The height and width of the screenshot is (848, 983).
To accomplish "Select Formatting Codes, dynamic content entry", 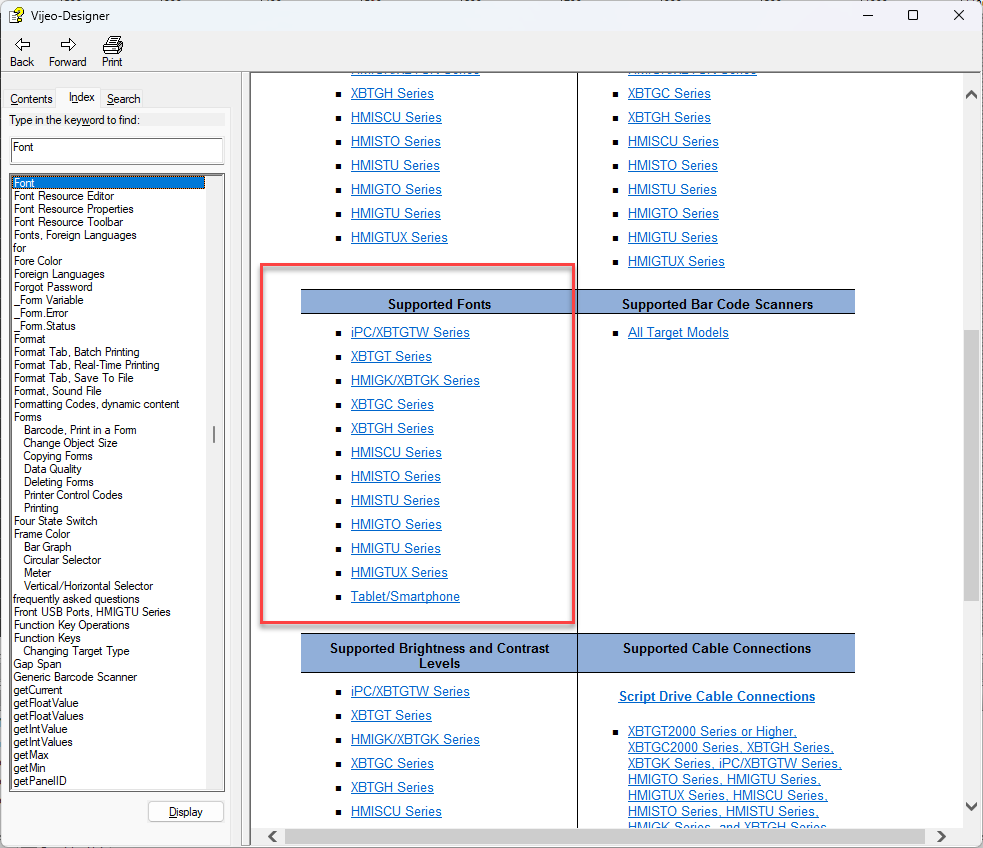I will [97, 404].
